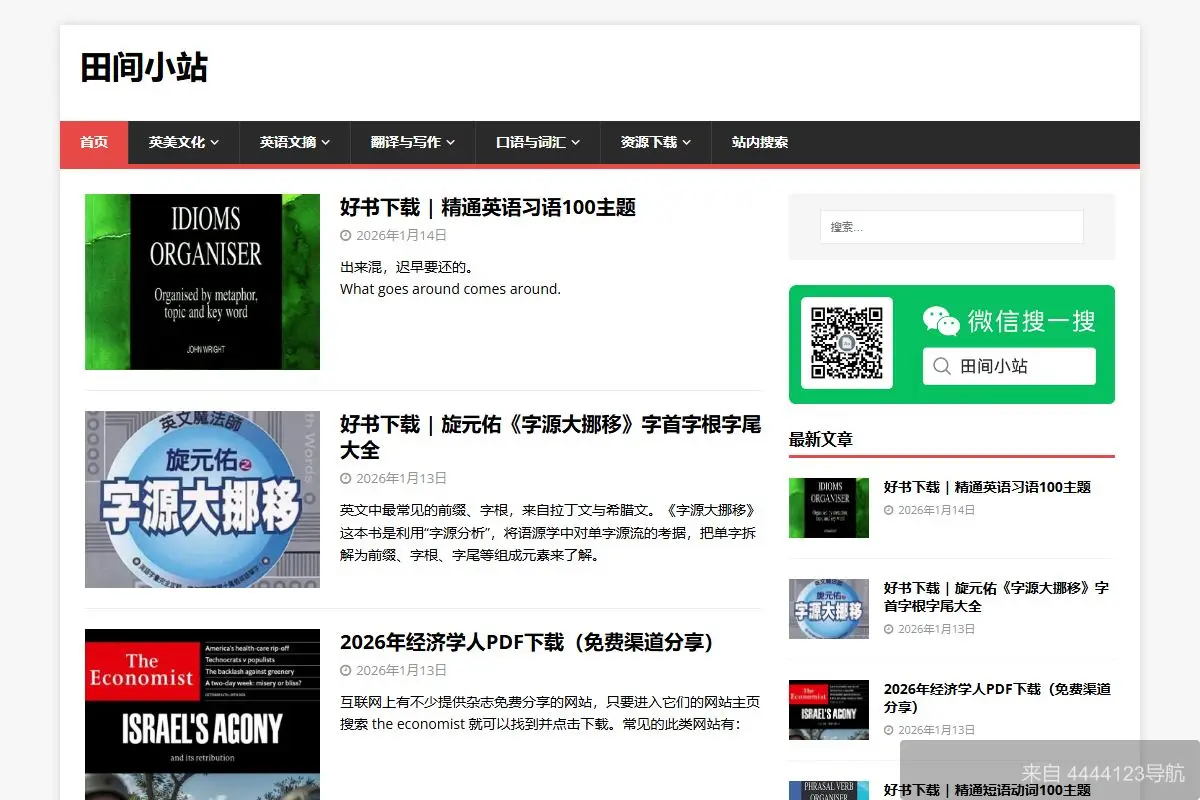The width and height of the screenshot is (1200, 800).
Task: Click the clock icon beside 字源大挪移 article date
Action: pyautogui.click(x=345, y=478)
